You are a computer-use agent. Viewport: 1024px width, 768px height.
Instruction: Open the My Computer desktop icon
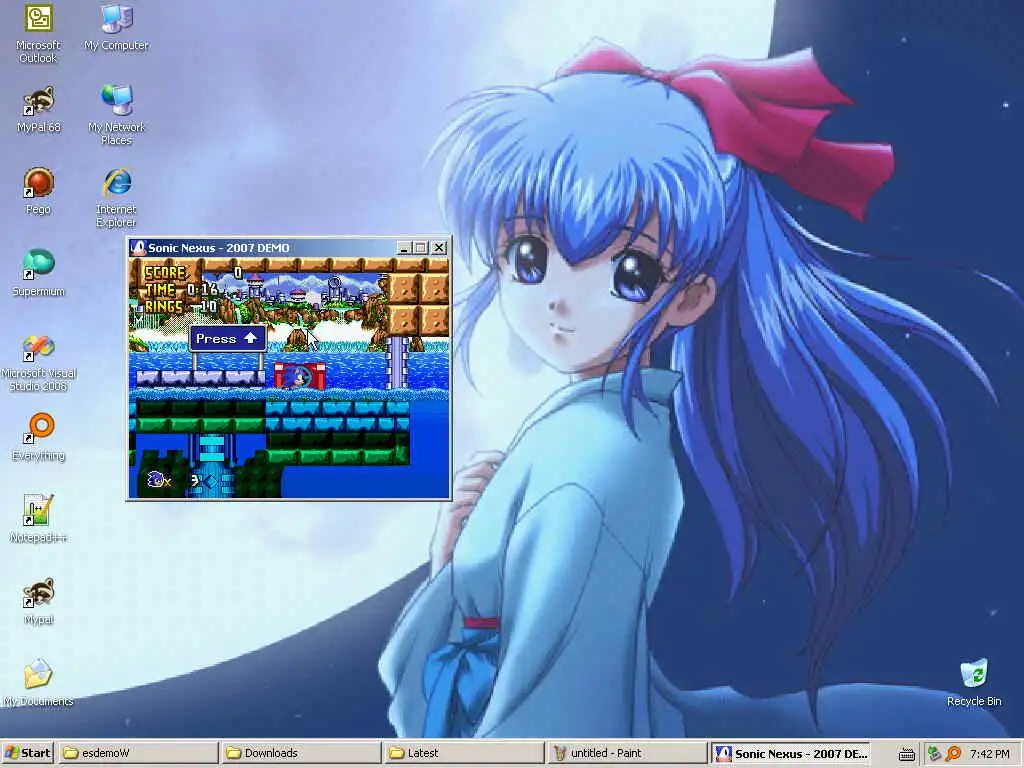pyautogui.click(x=116, y=27)
